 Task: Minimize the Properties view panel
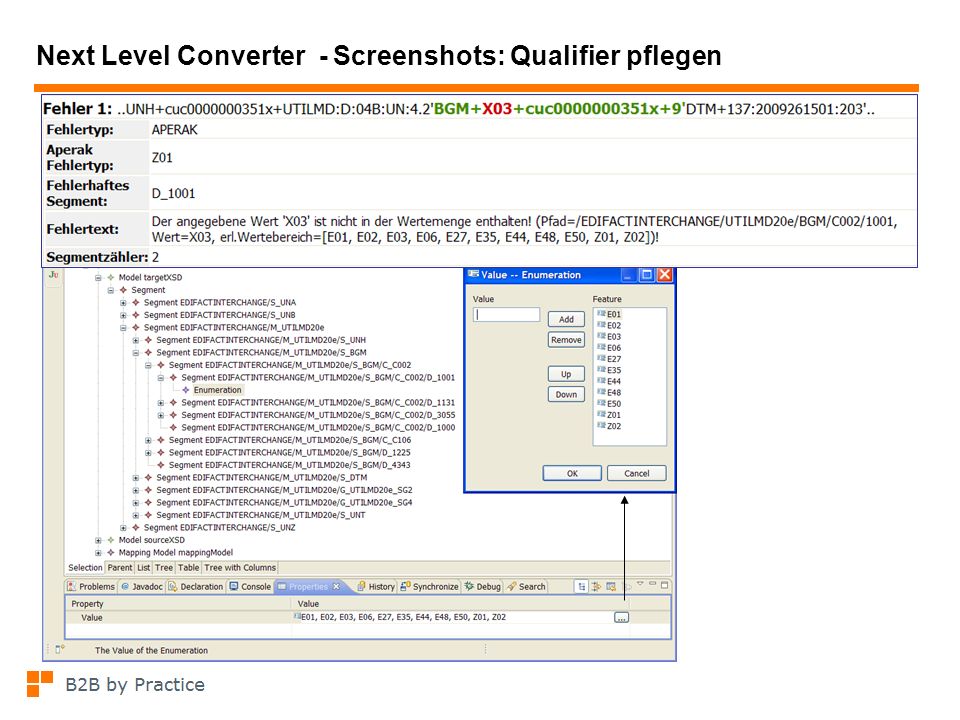pyautogui.click(x=653, y=583)
